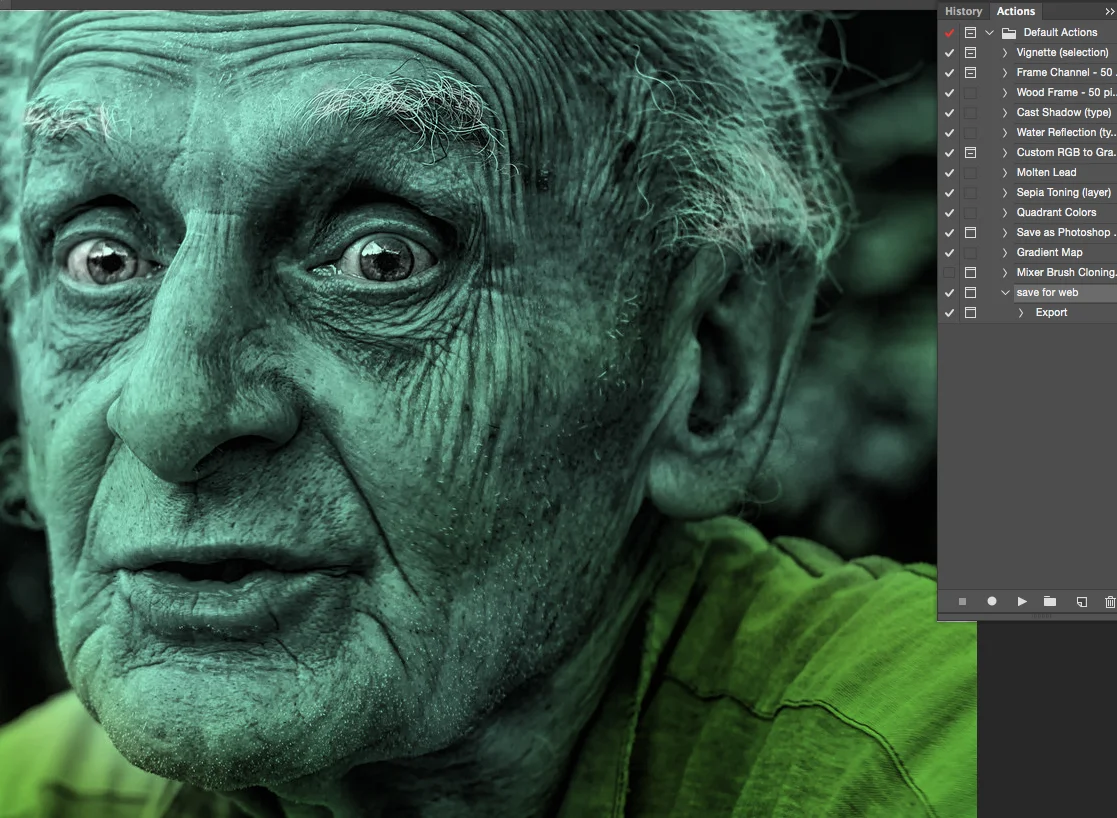Viewport: 1117px width, 818px height.
Task: Collapse the Default Actions set chevron
Action: pos(989,33)
